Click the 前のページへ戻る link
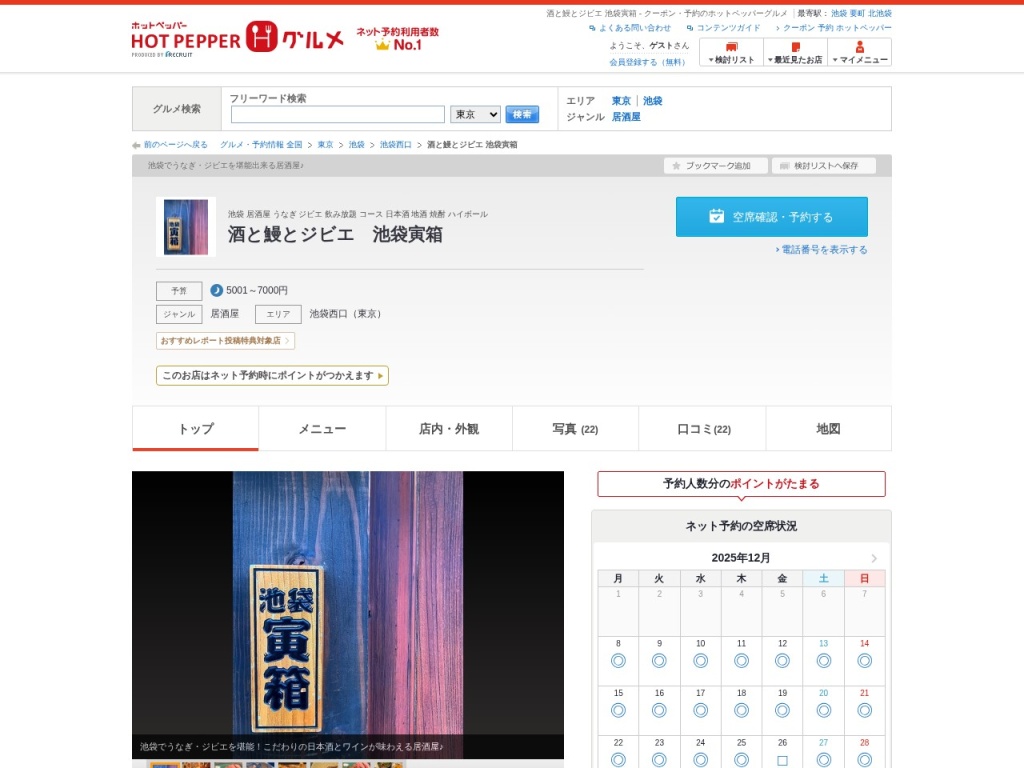 click(175, 145)
